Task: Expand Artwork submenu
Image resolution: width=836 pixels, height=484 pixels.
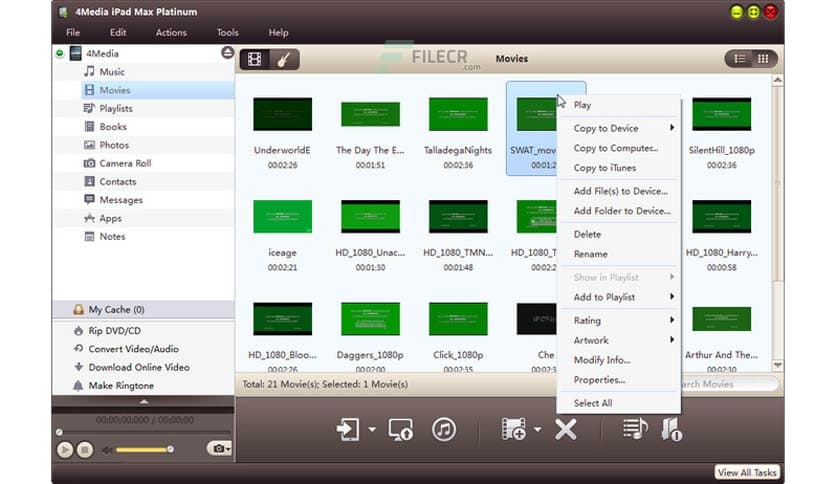Action: (x=618, y=340)
